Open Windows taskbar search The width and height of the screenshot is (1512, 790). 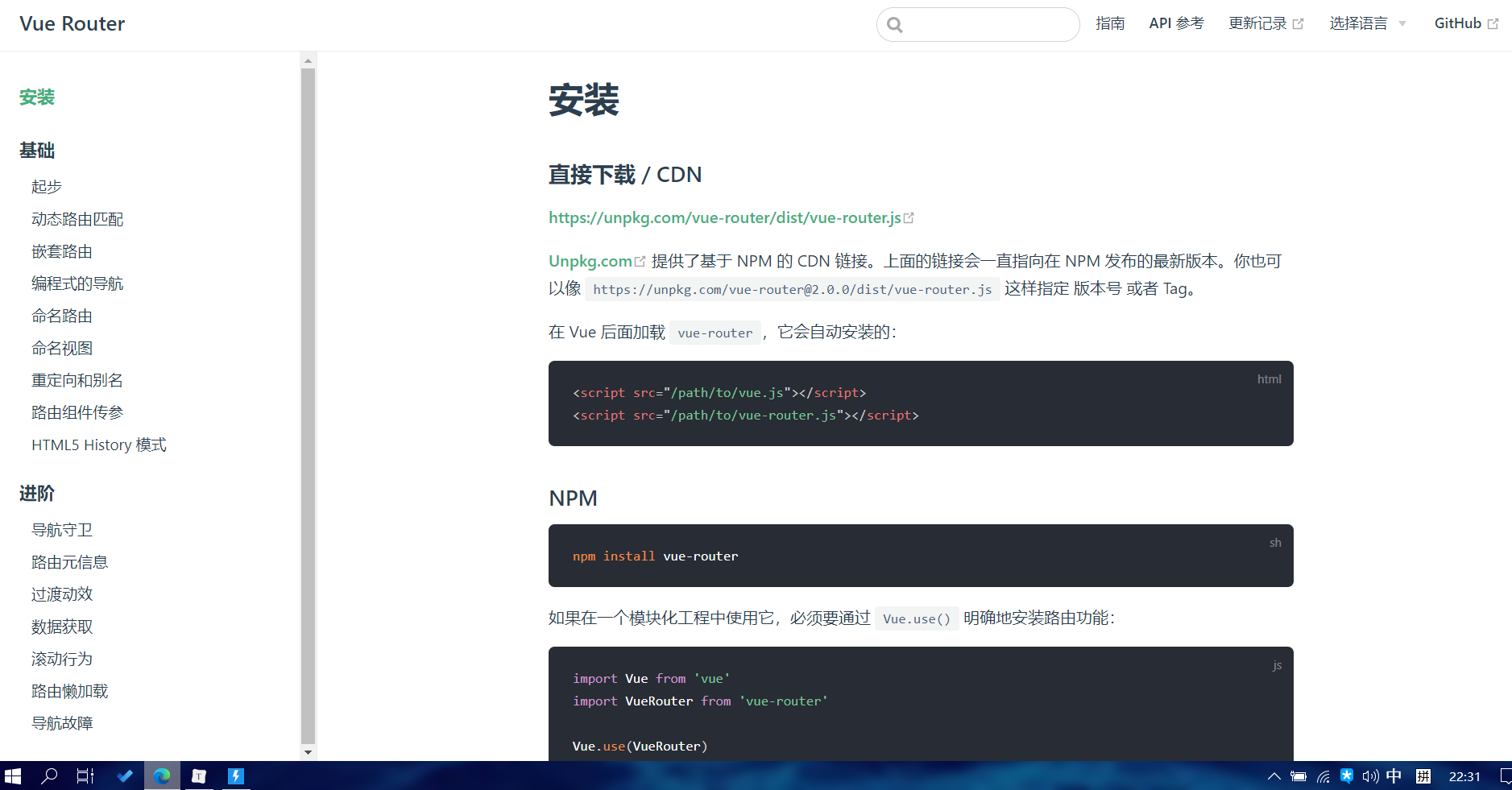click(x=49, y=776)
